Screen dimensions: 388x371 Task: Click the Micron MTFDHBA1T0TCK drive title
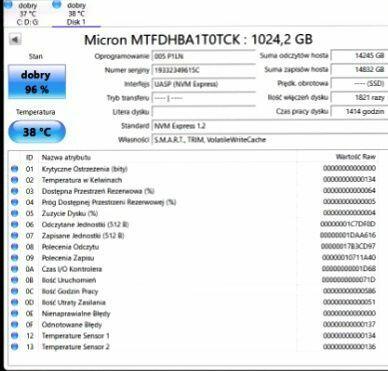point(198,40)
